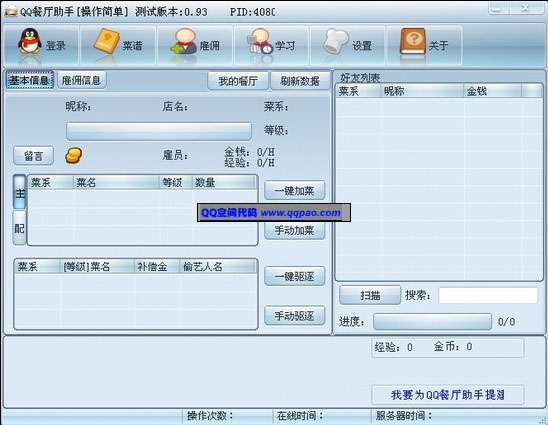Click 菜系 header in friend list
The image size is (548, 425).
pos(358,91)
